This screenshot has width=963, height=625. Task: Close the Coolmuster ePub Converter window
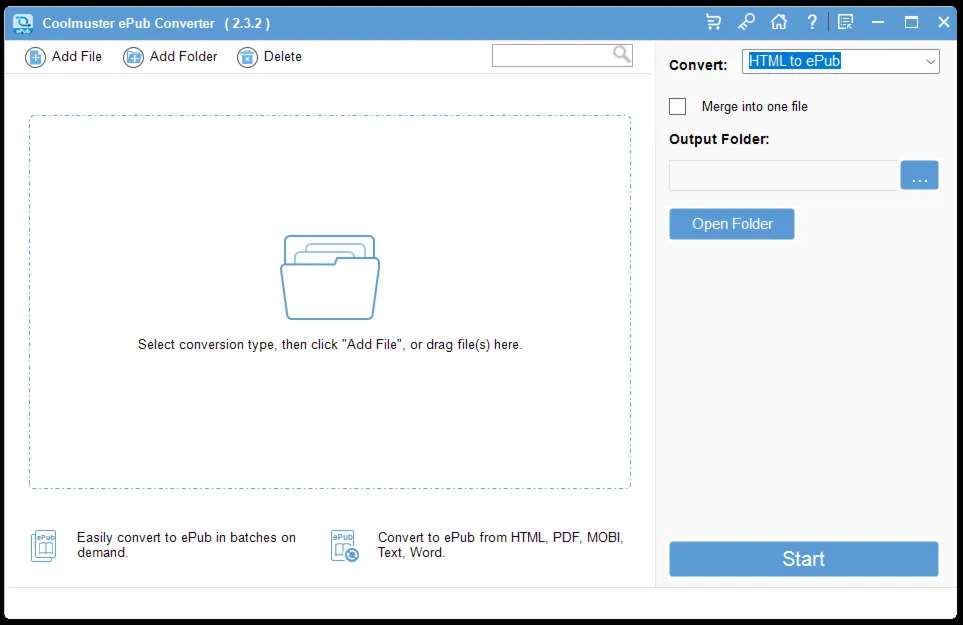point(944,23)
